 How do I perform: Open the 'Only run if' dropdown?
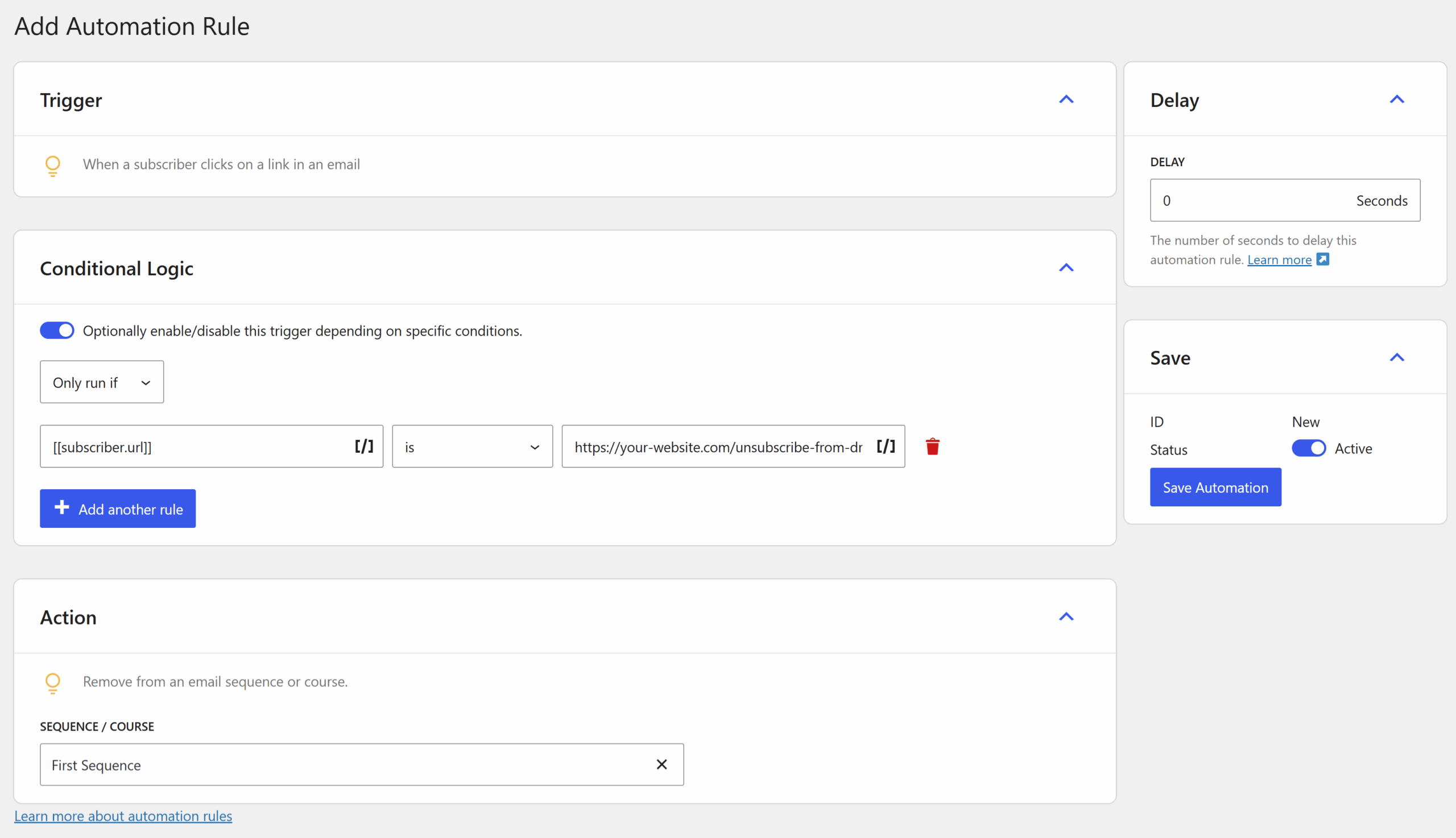coord(102,382)
